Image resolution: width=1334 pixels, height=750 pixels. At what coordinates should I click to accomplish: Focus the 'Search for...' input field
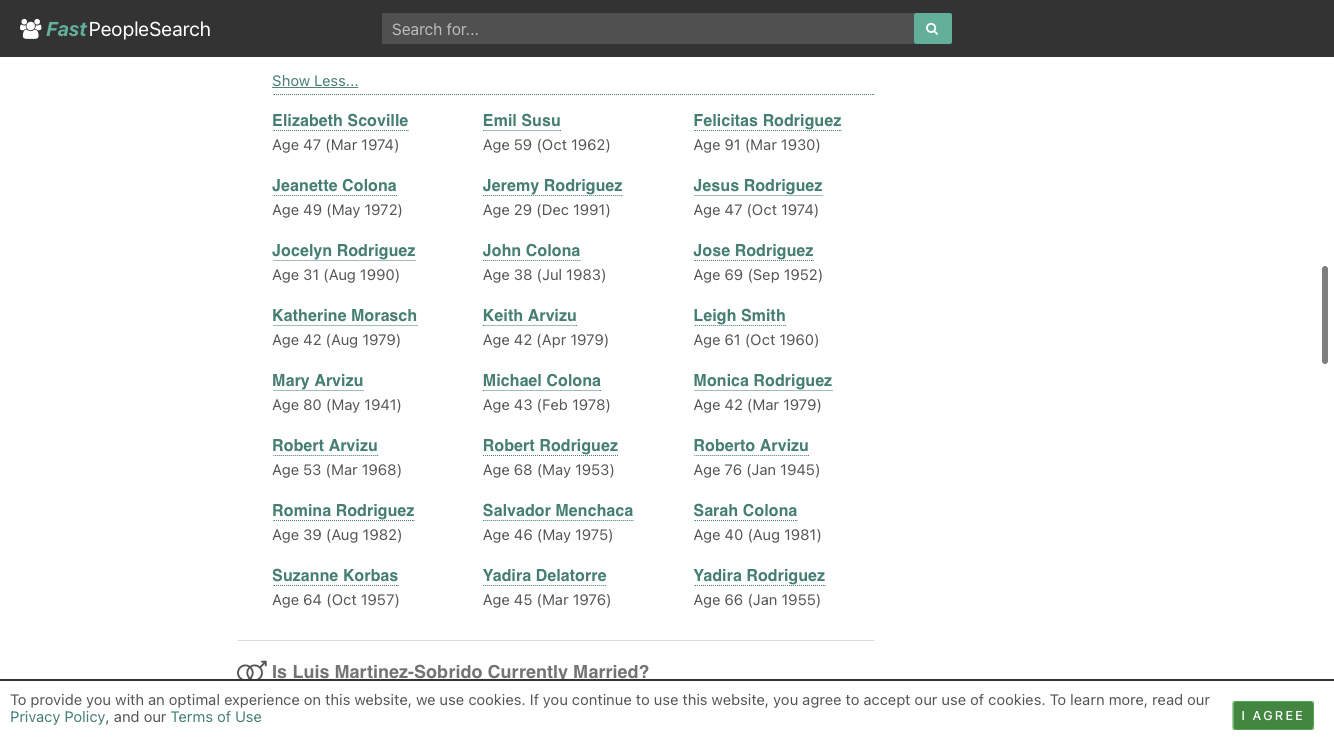point(648,29)
